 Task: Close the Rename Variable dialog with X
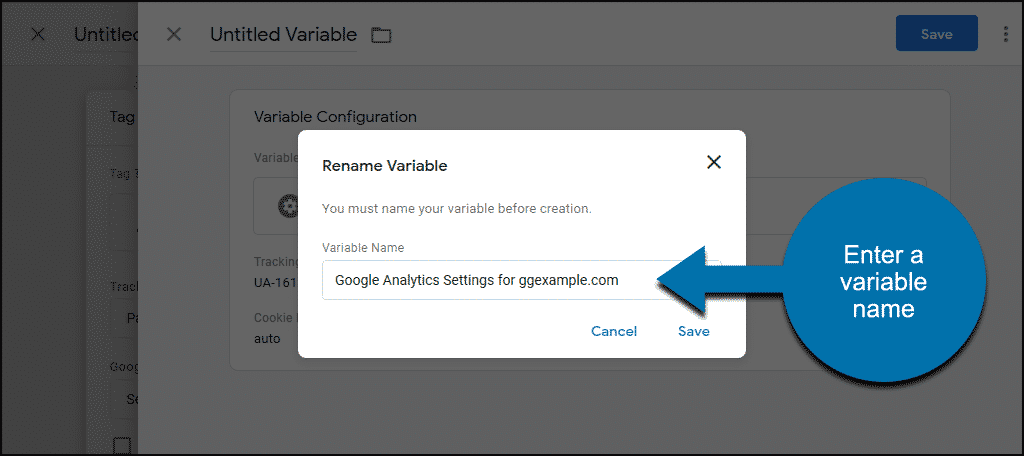click(714, 163)
